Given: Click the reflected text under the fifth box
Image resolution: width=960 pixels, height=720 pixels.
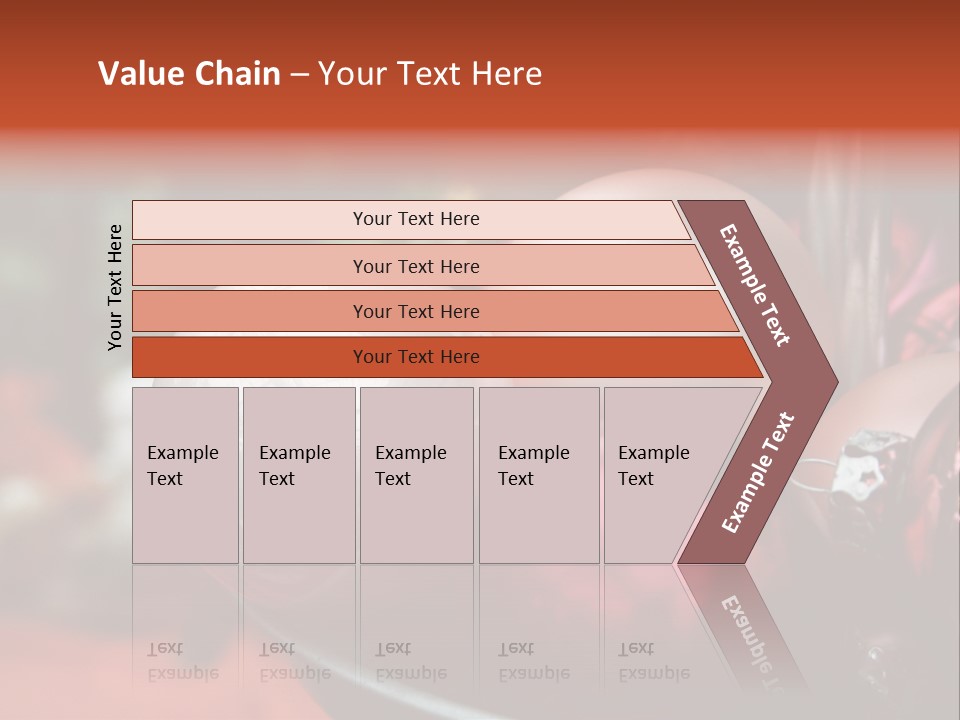Looking at the screenshot, I should click(654, 662).
